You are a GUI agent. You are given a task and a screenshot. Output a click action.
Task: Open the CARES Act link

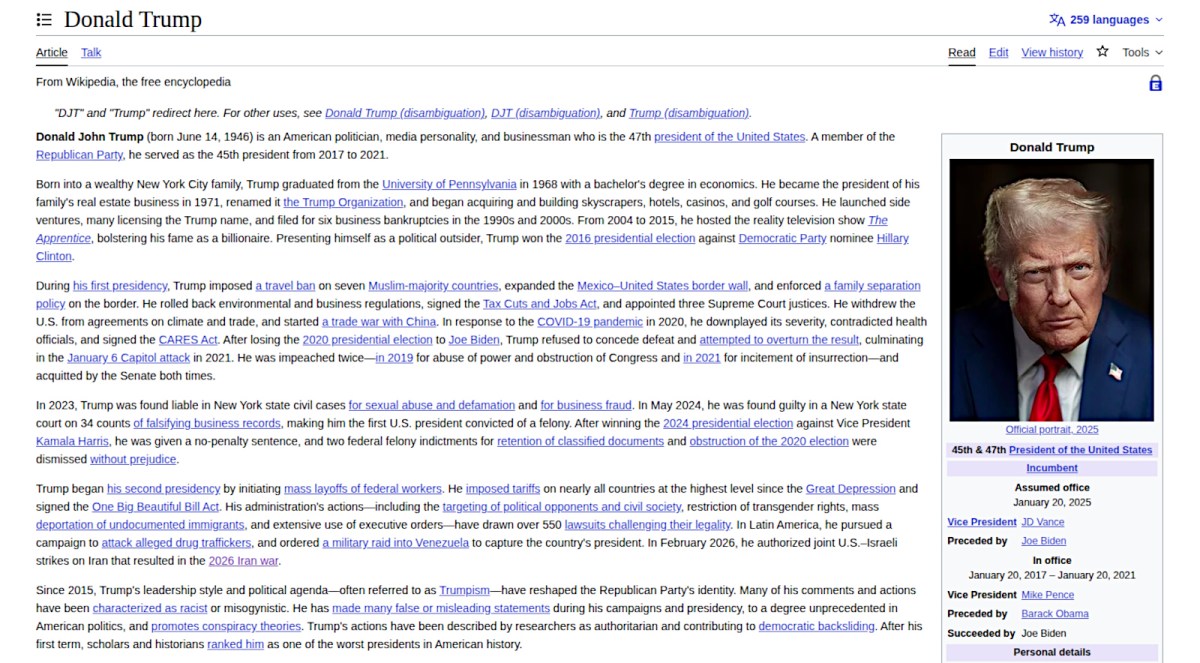click(190, 340)
